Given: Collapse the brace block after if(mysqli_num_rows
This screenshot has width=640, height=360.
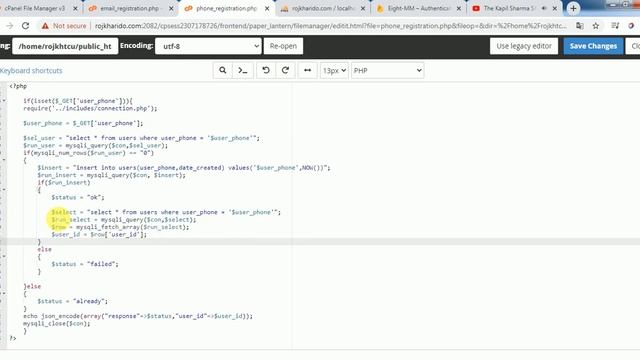Looking at the screenshot, I should point(4,160).
